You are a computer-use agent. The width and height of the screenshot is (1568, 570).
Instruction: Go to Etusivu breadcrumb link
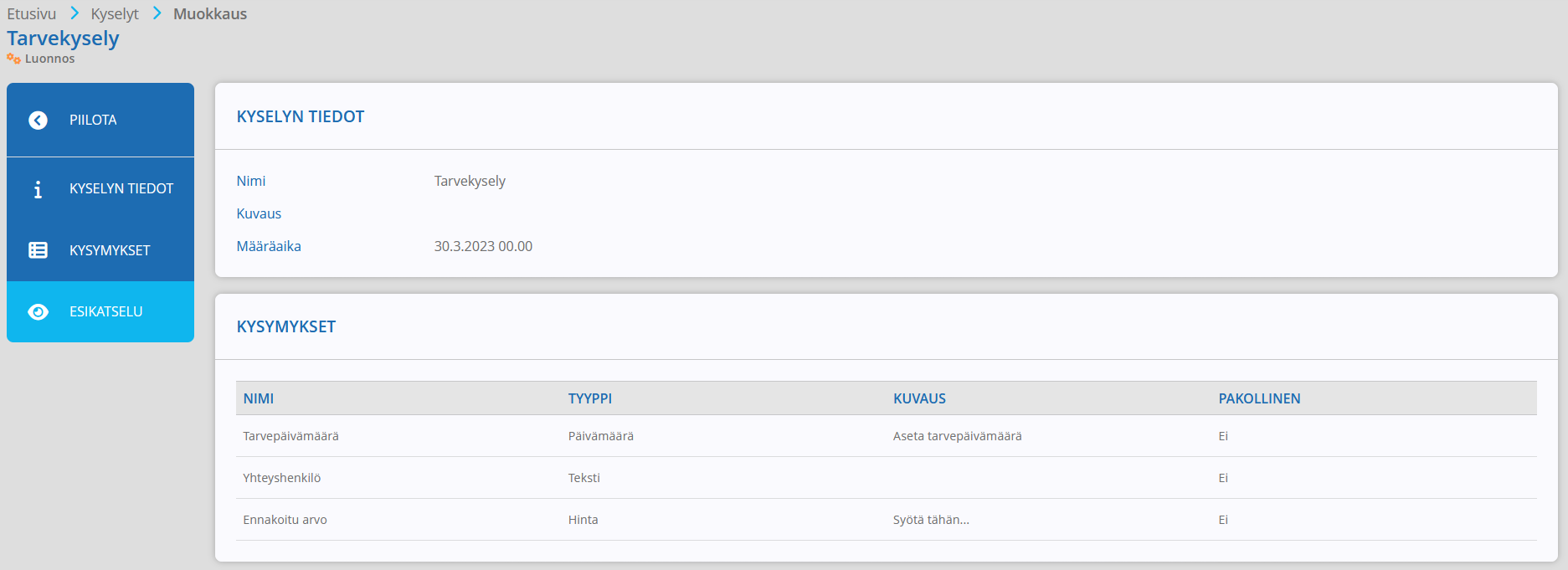pos(32,13)
